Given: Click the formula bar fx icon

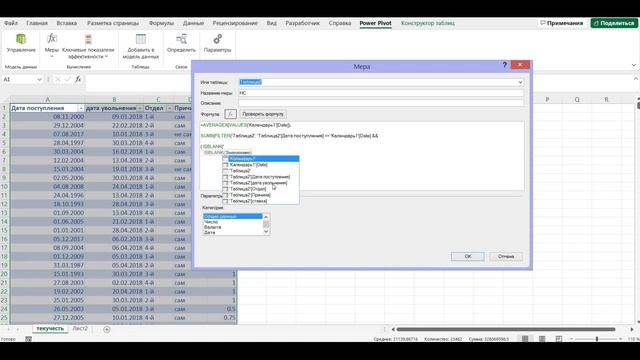Looking at the screenshot, I should [78, 79].
